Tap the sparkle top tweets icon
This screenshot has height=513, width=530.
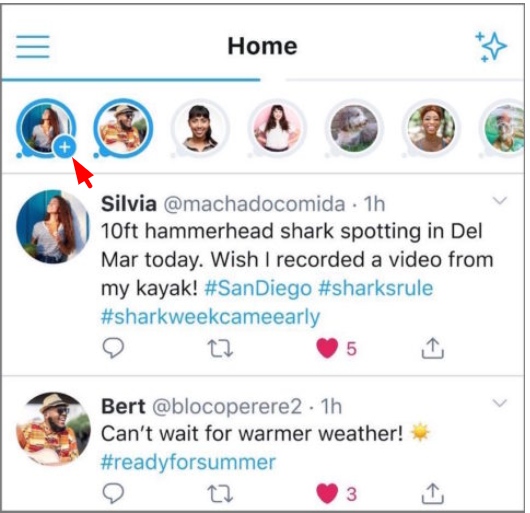point(491,46)
